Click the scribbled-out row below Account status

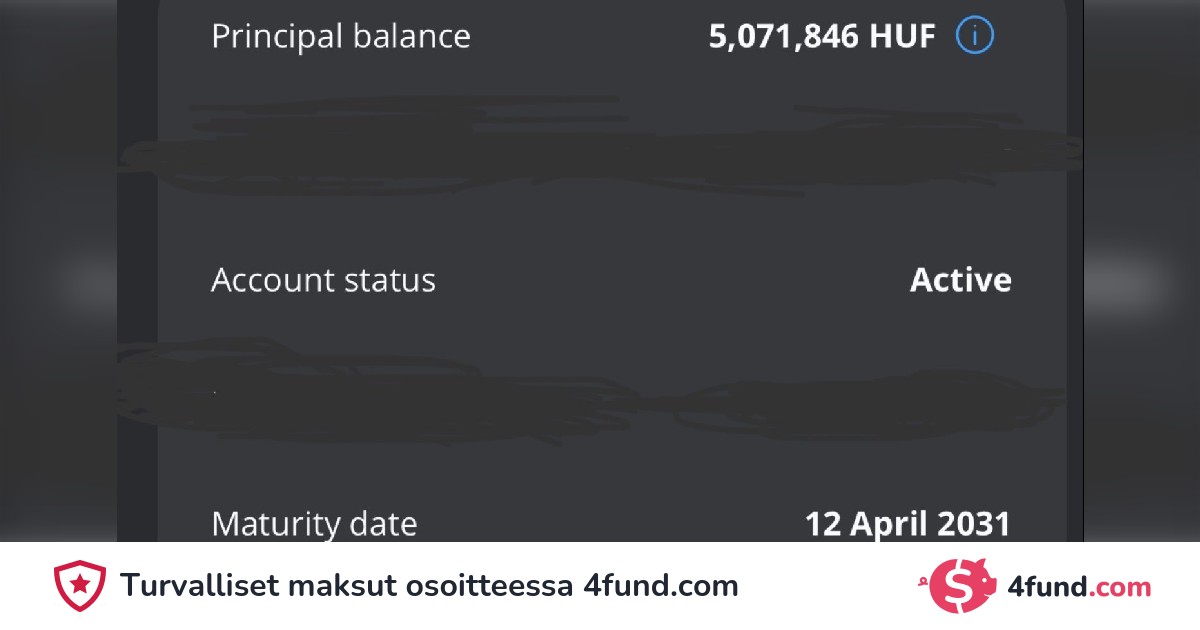point(600,395)
